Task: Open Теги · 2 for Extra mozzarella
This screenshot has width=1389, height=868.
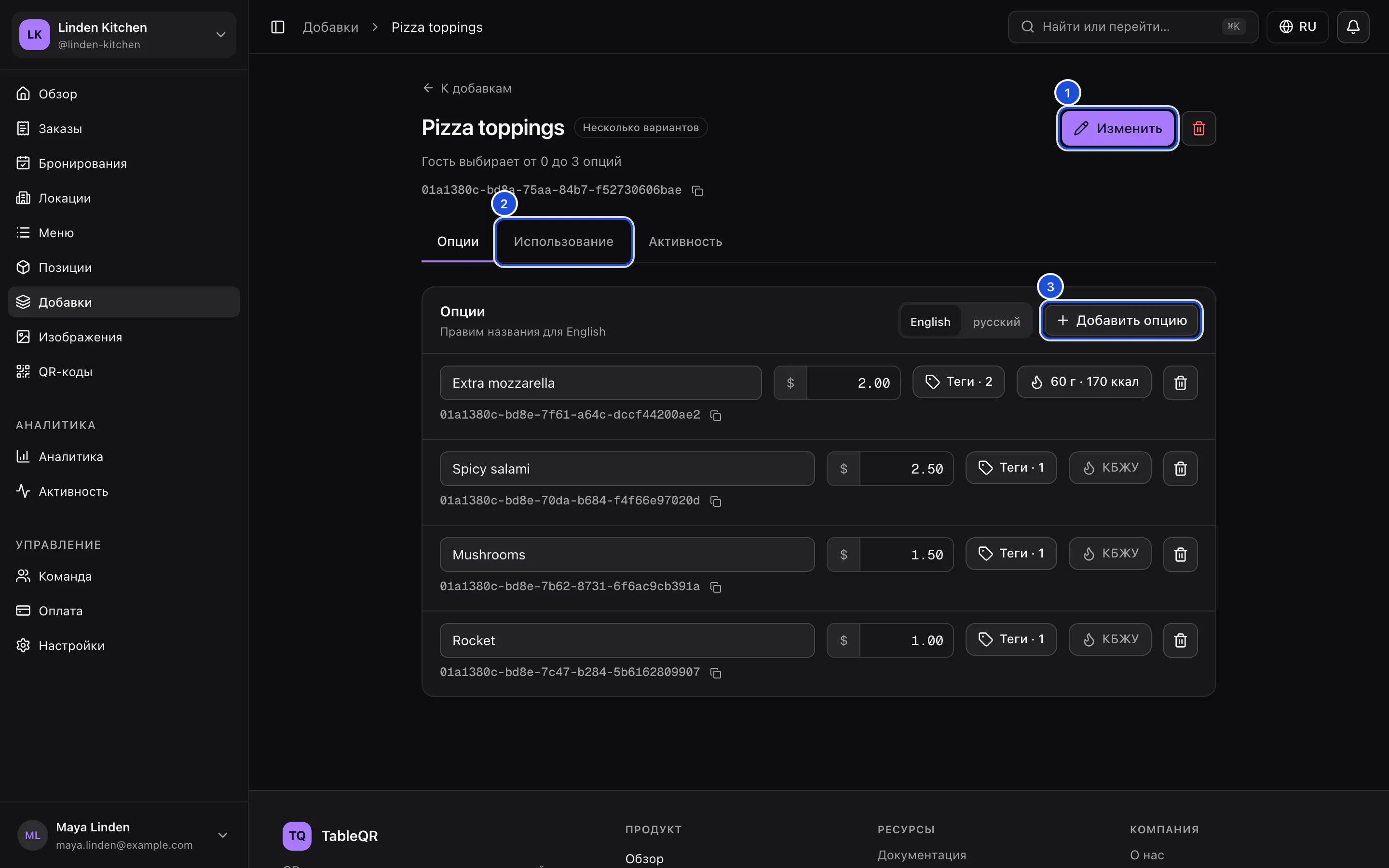Action: click(x=958, y=382)
